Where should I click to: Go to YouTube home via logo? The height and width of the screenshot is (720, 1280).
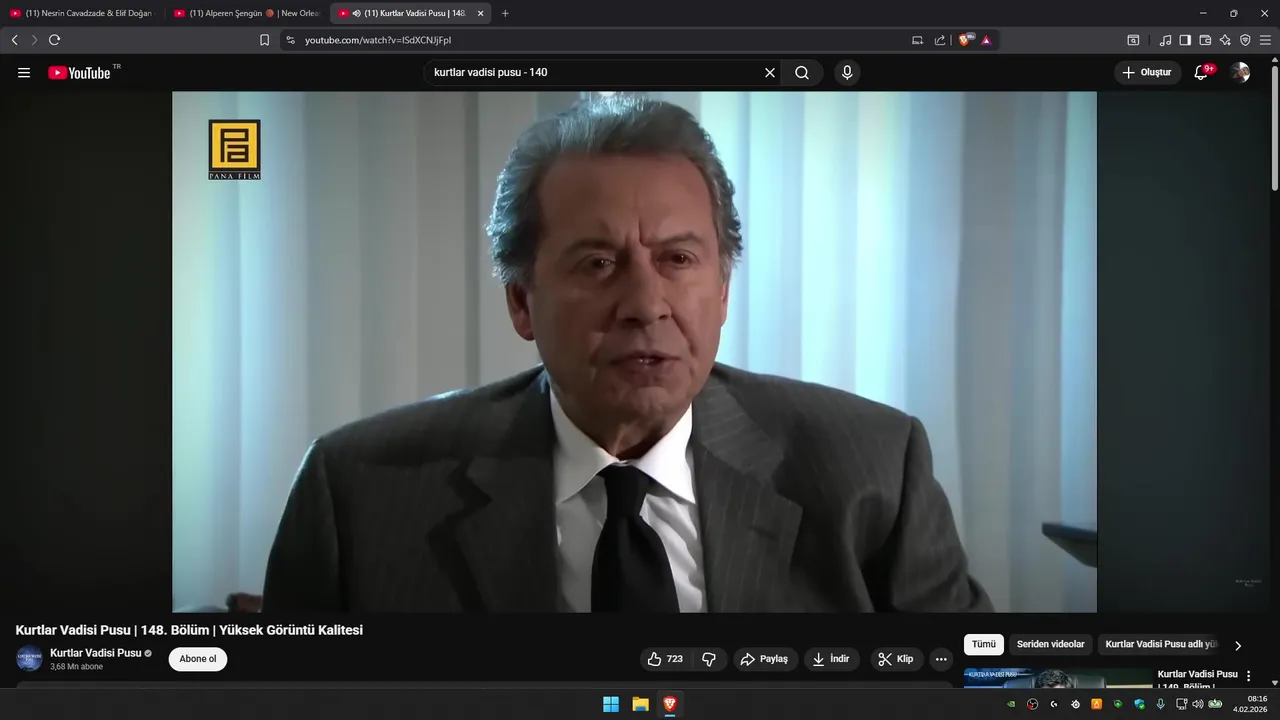(x=79, y=73)
